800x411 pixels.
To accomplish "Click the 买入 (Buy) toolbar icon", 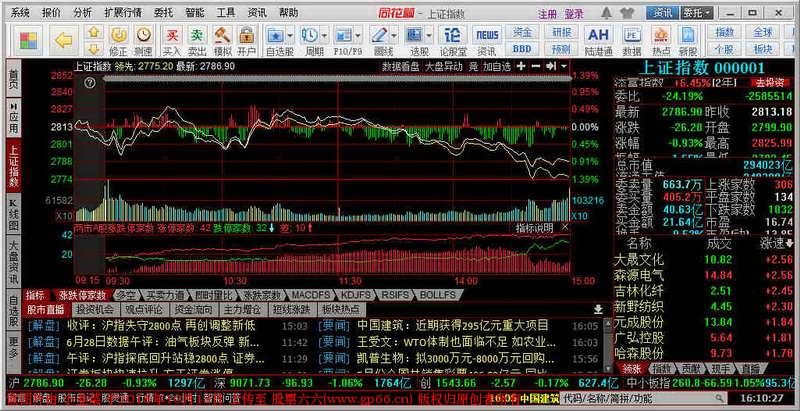I will coord(171,41).
